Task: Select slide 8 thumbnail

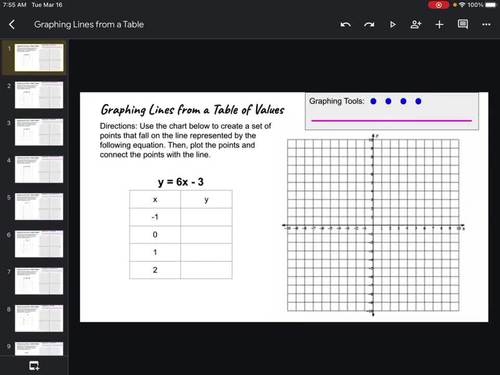Action: (x=39, y=318)
